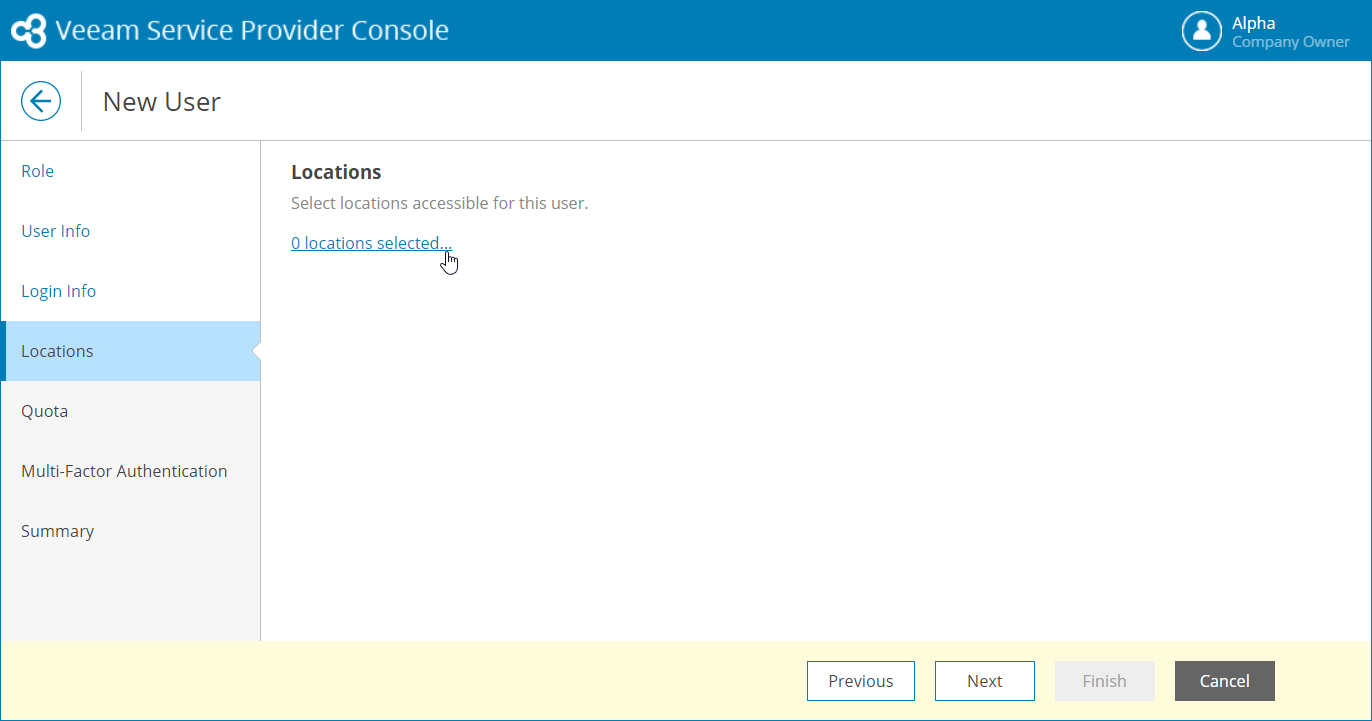The image size is (1372, 721).
Task: Cancel the New User wizard
Action: pos(1224,681)
